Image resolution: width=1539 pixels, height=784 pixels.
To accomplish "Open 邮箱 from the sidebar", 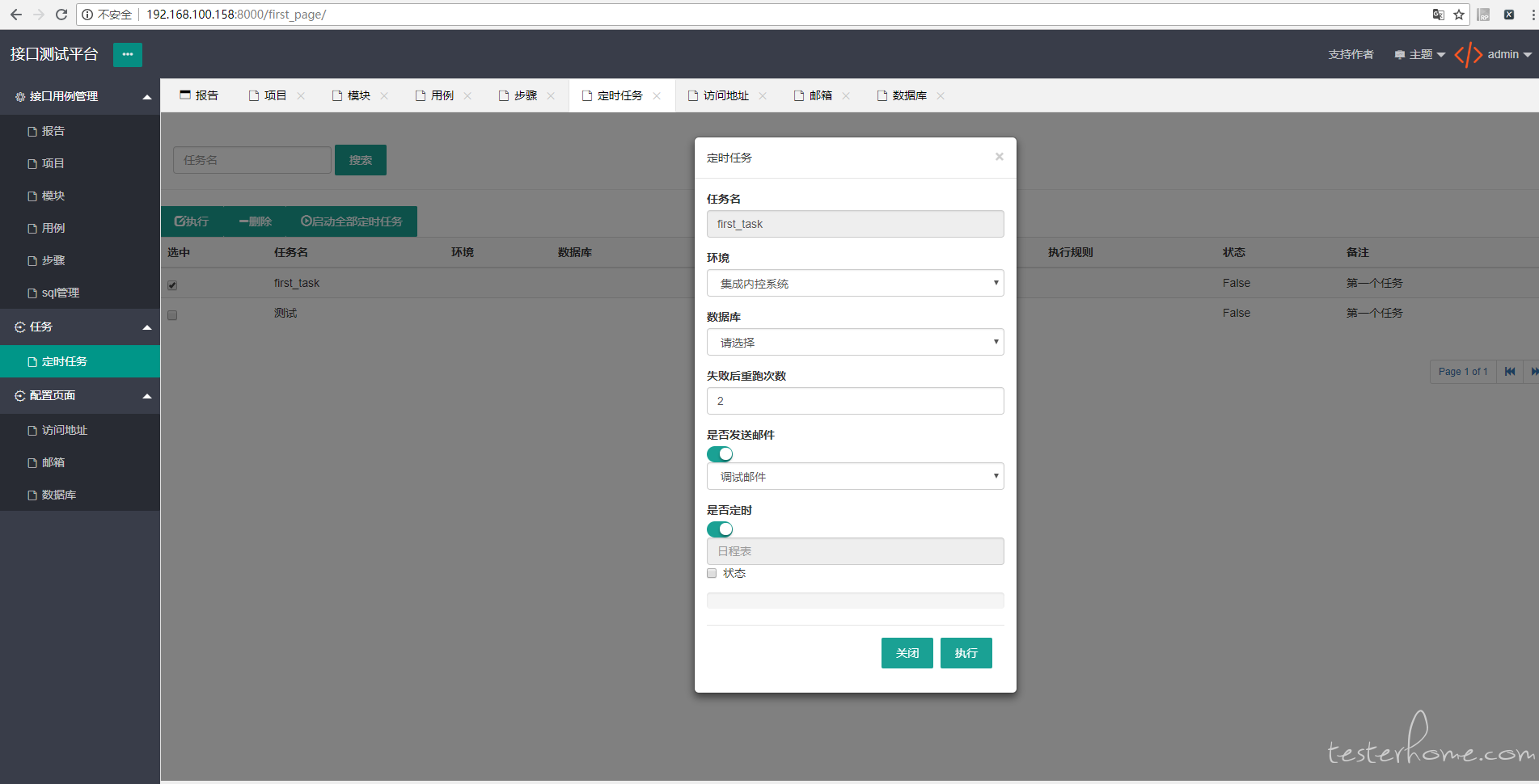I will (53, 462).
